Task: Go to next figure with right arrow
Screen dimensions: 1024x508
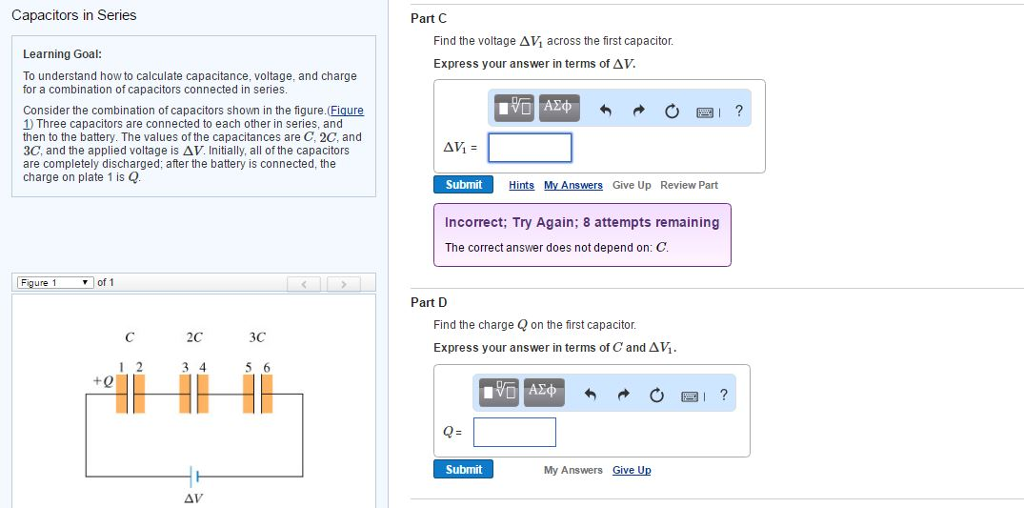Action: click(x=344, y=283)
